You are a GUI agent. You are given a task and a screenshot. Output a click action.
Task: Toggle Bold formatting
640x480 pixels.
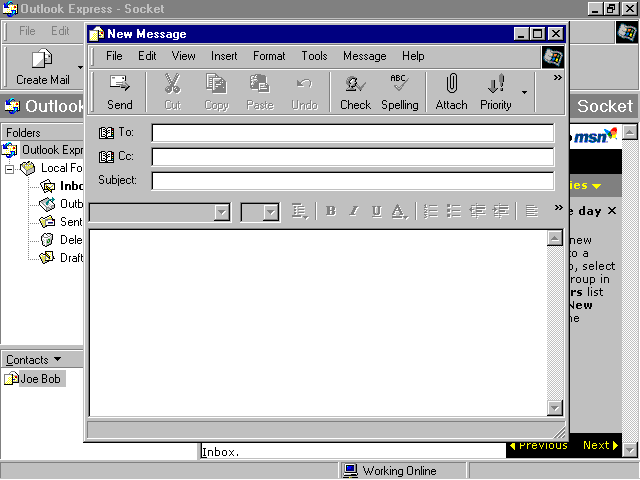[331, 211]
